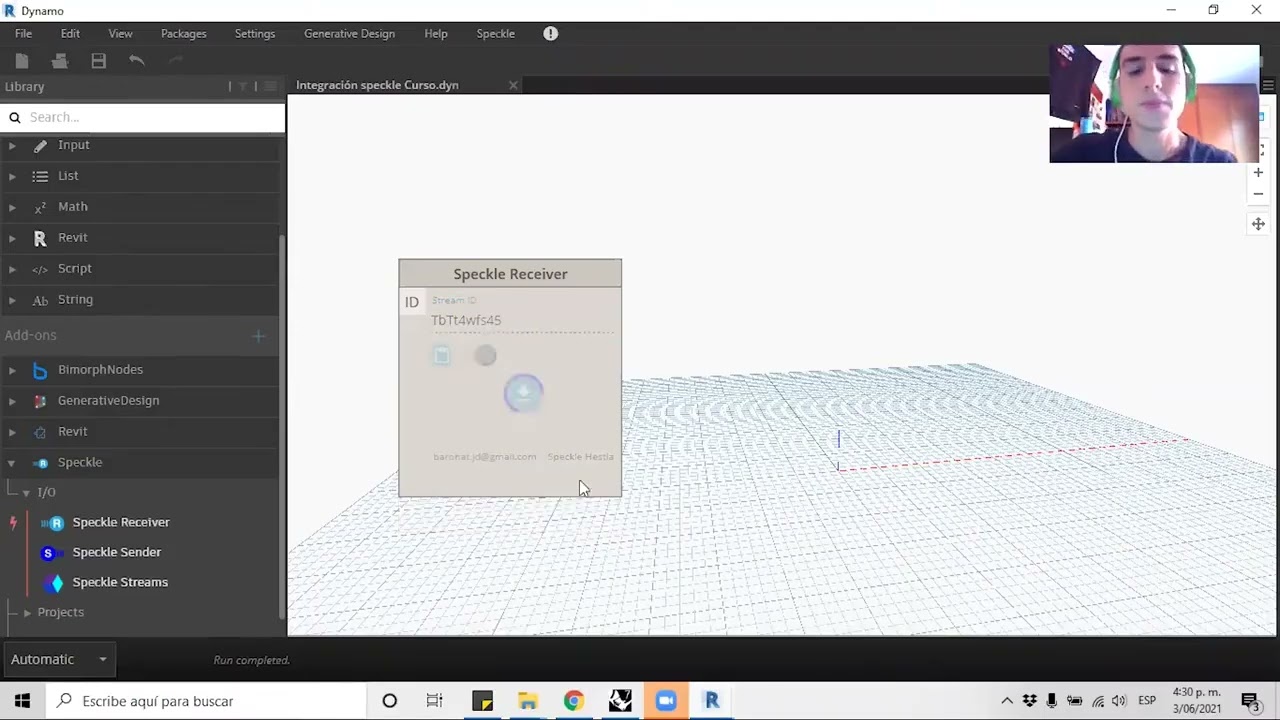Click the Speckle Receiver library R icon
Image resolution: width=1280 pixels, height=720 pixels.
pyautogui.click(x=55, y=523)
